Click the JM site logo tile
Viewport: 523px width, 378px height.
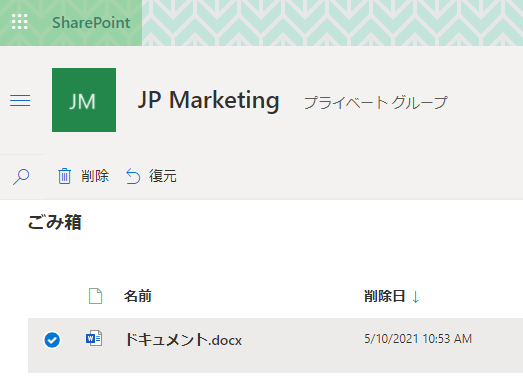coord(84,100)
